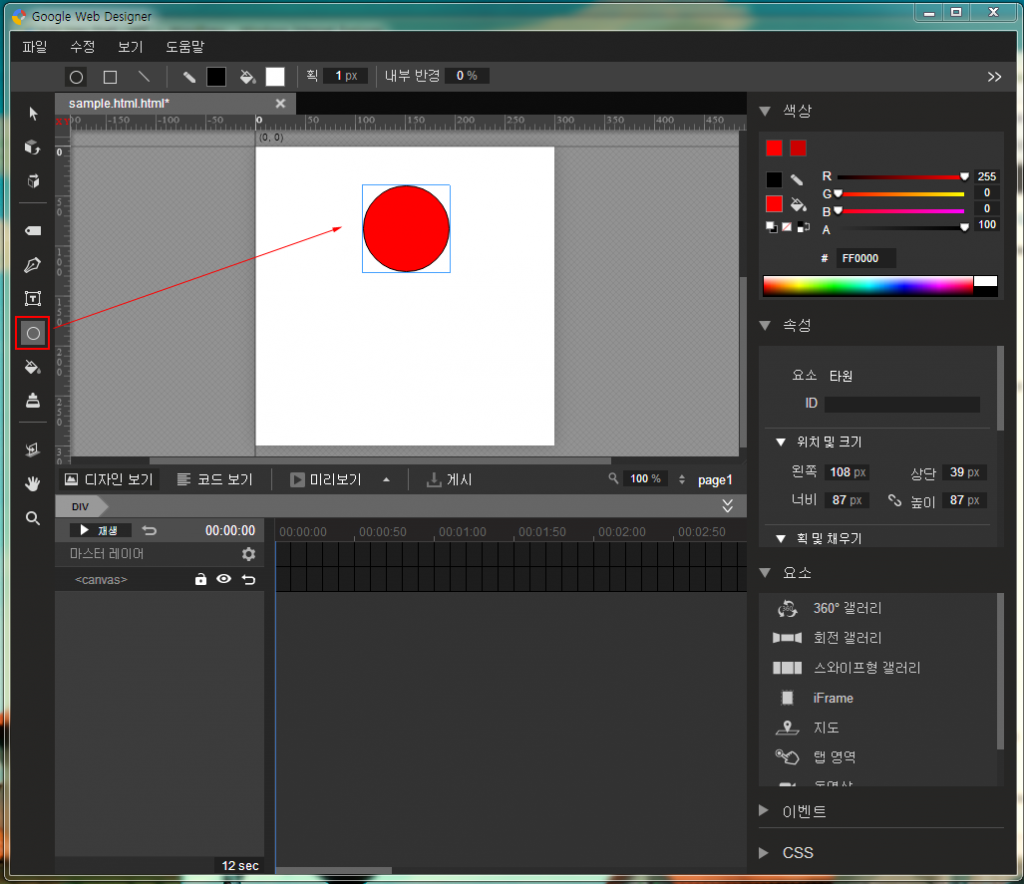
Task: Select the 3D stage rotate tool
Action: (33, 449)
